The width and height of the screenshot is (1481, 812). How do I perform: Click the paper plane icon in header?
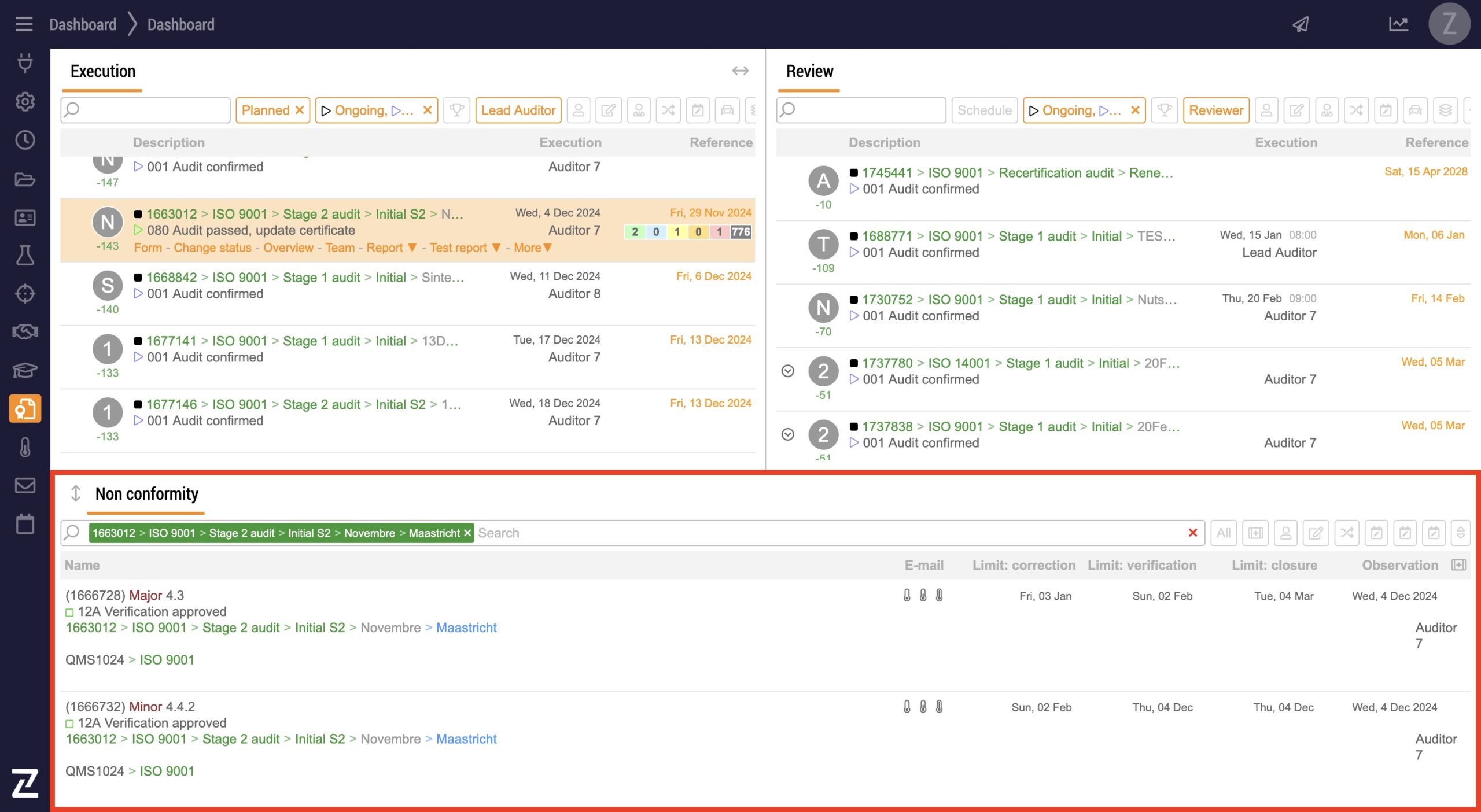coord(1301,24)
